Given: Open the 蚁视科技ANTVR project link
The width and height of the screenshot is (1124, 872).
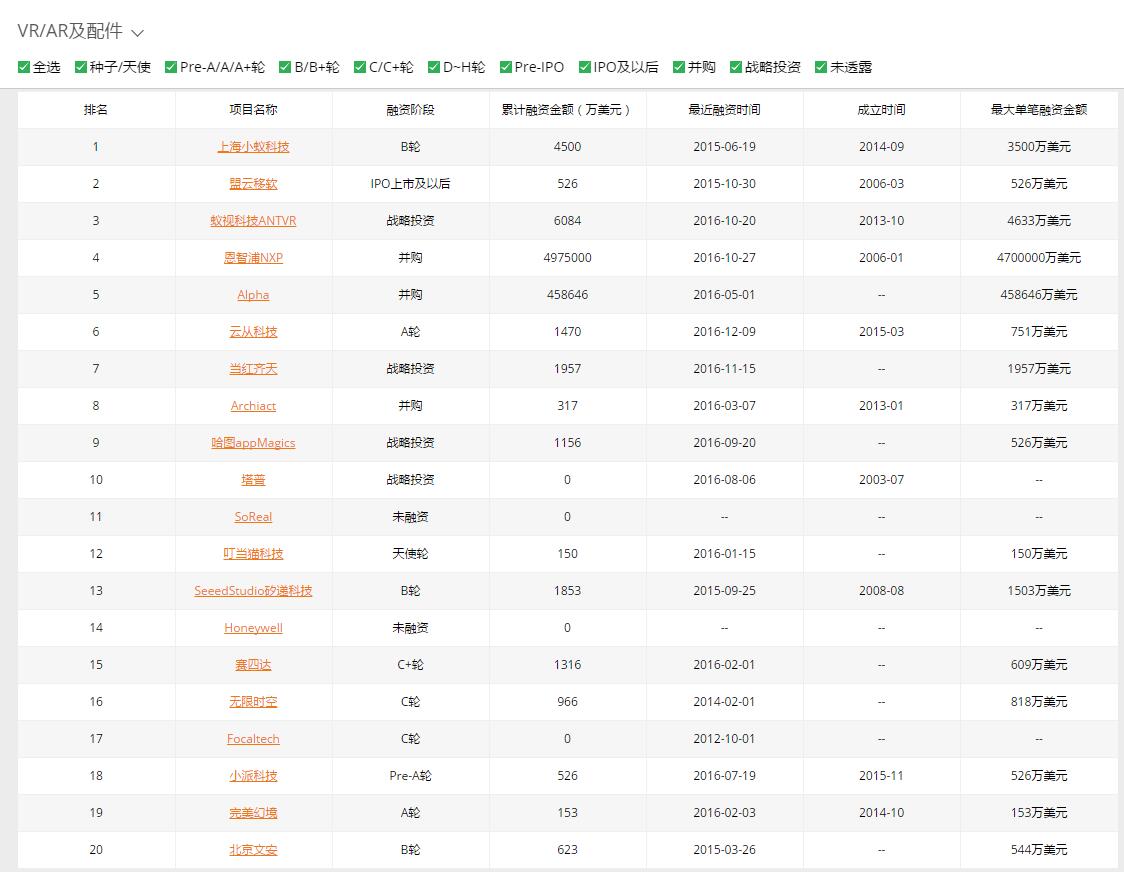Looking at the screenshot, I should [x=253, y=221].
